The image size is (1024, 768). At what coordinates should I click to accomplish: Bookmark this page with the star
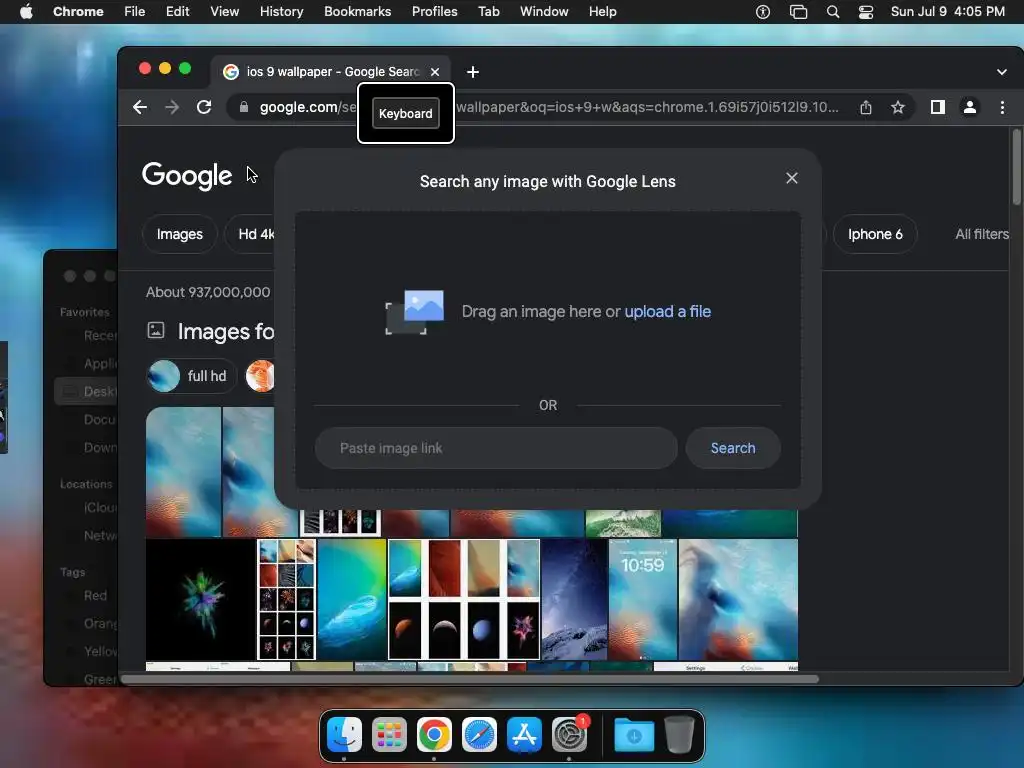pos(898,107)
